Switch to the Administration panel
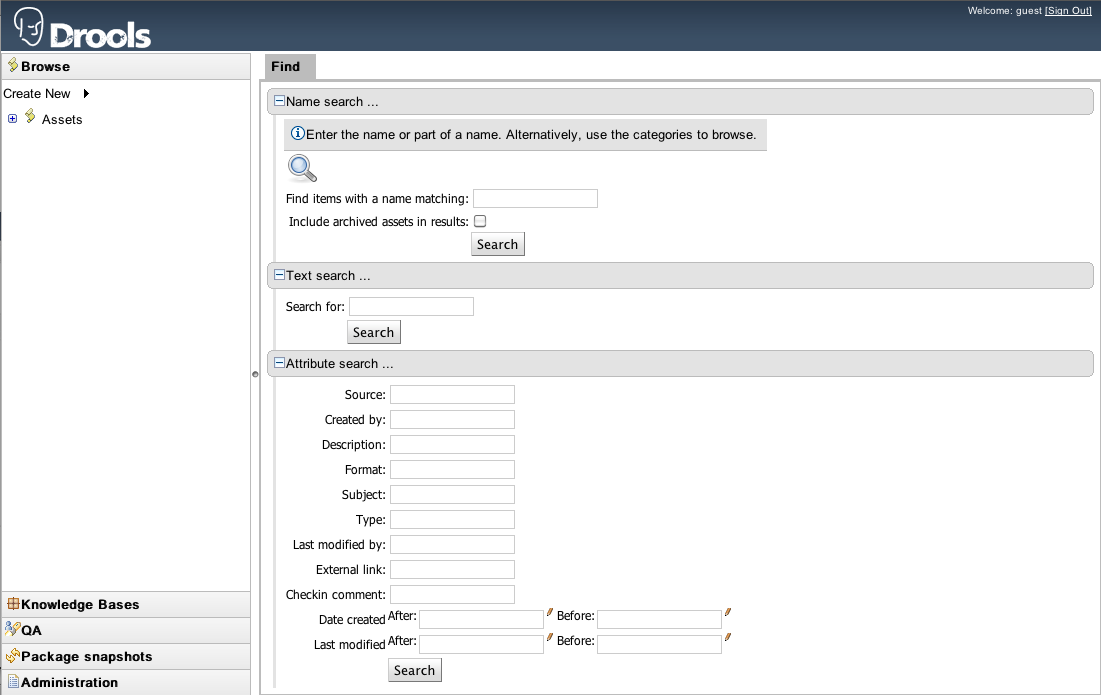1101x695 pixels. tap(69, 682)
